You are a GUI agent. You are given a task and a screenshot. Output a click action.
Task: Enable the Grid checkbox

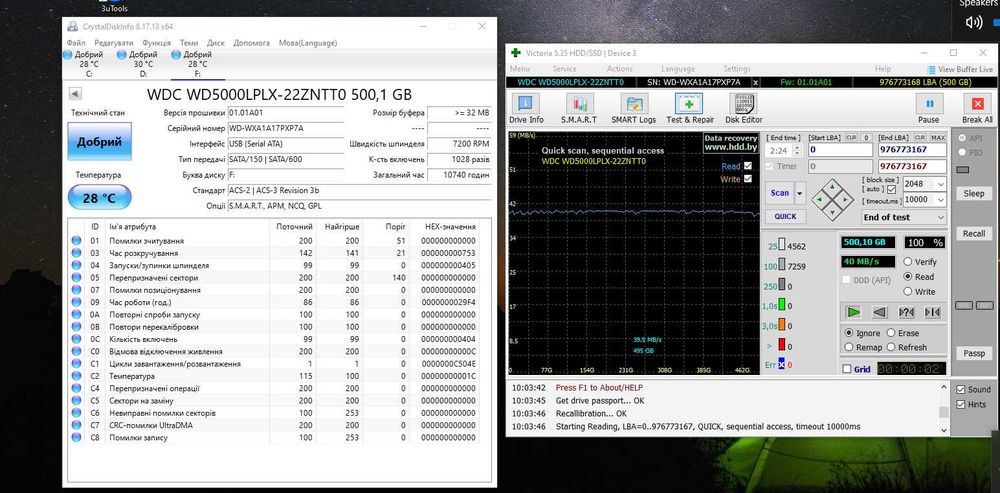click(x=846, y=369)
